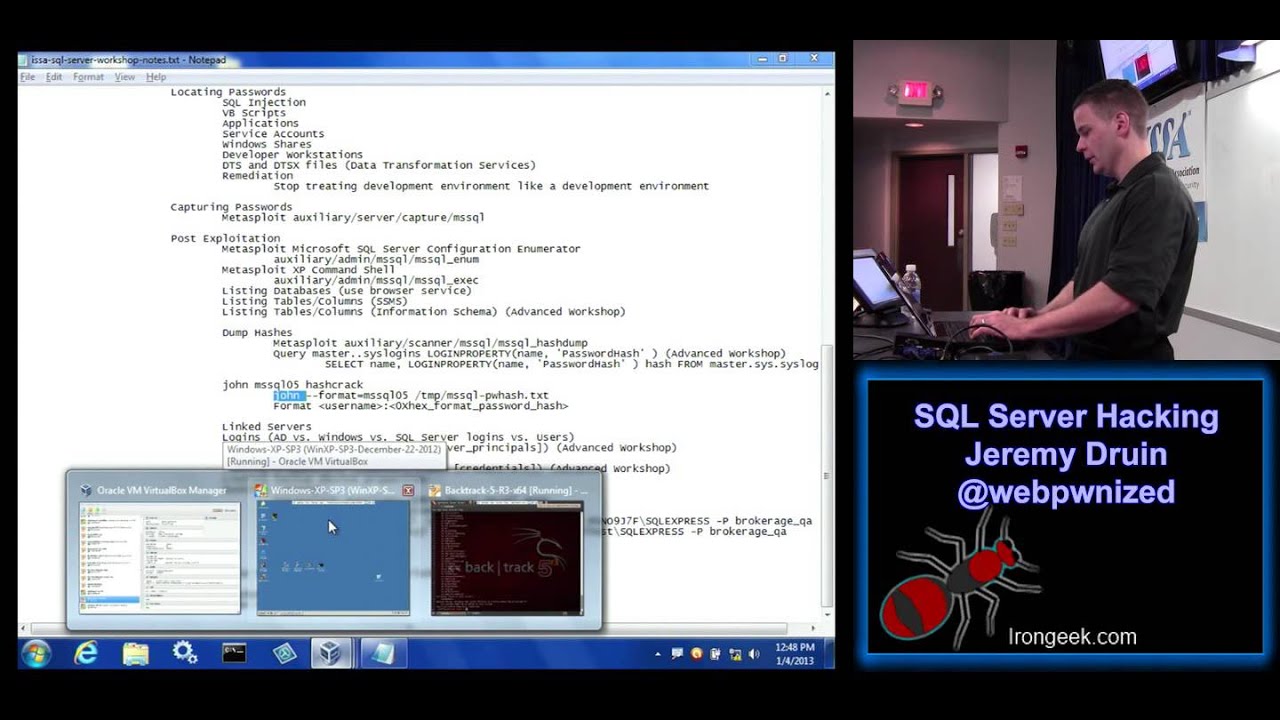The image size is (1280, 720).
Task: Click the network status tray icon
Action: pyautogui.click(x=734, y=654)
